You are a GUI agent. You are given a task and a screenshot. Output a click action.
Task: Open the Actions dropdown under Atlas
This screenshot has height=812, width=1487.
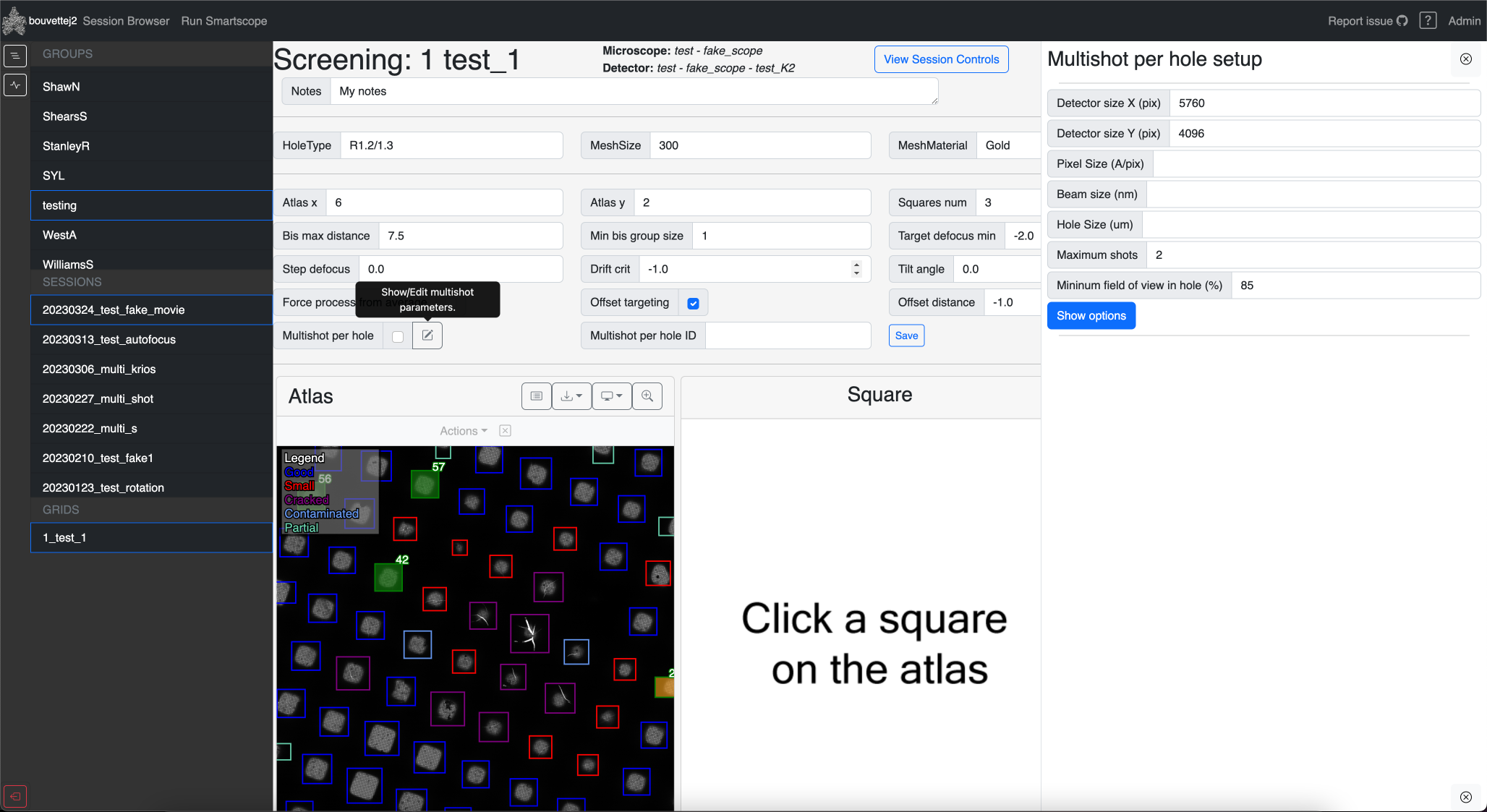point(463,431)
